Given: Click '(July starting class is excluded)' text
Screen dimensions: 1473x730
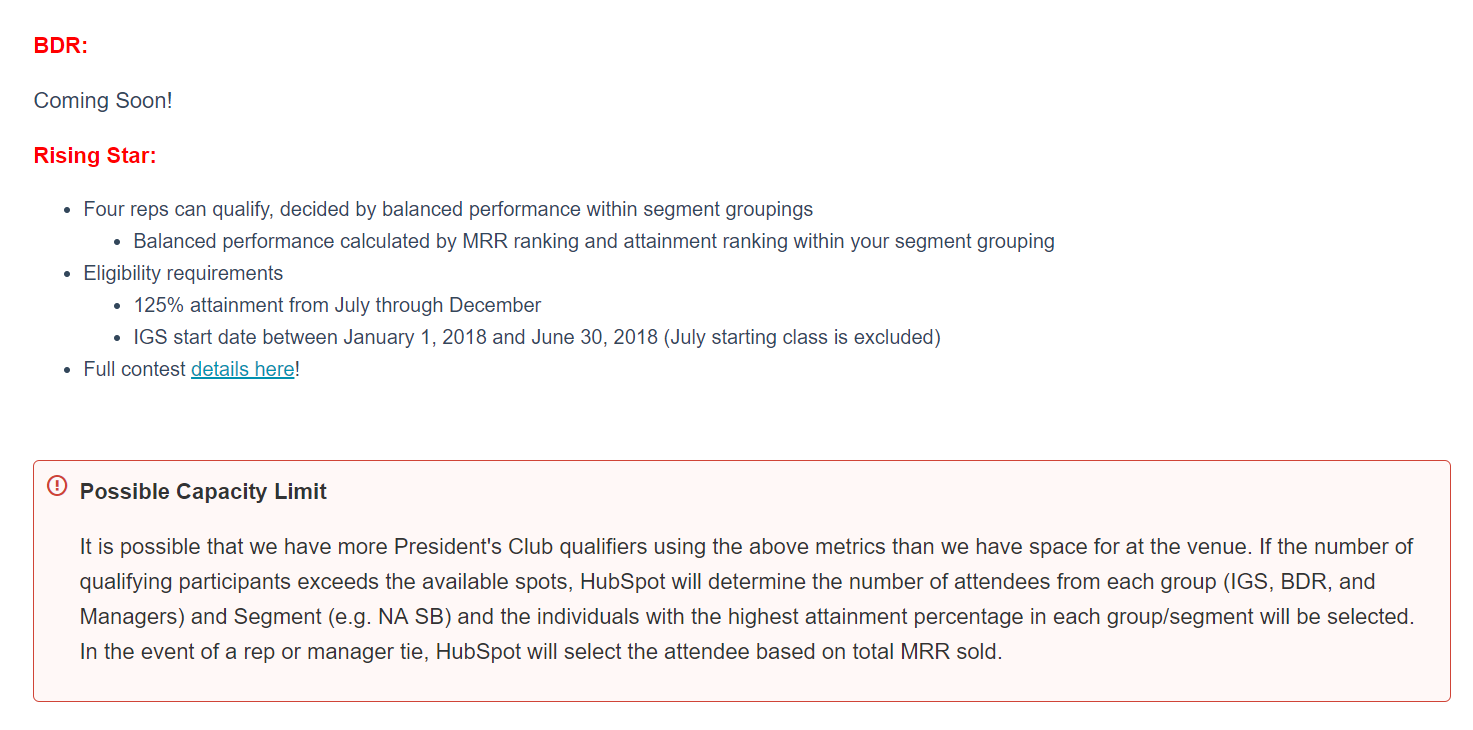Looking at the screenshot, I should click(802, 337).
